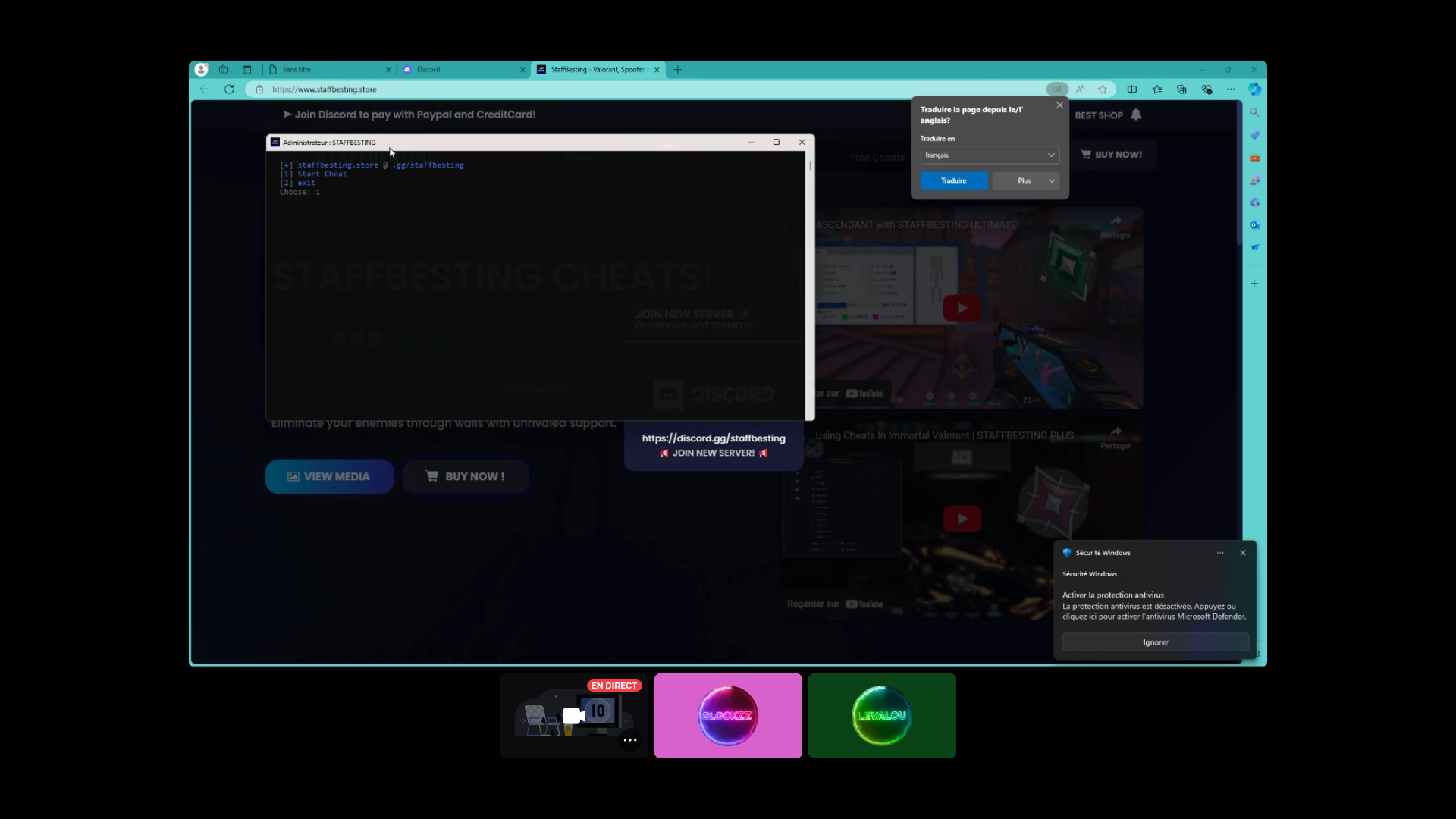View site info via the padlock icon
Image resolution: width=1456 pixels, height=819 pixels.
click(x=259, y=89)
